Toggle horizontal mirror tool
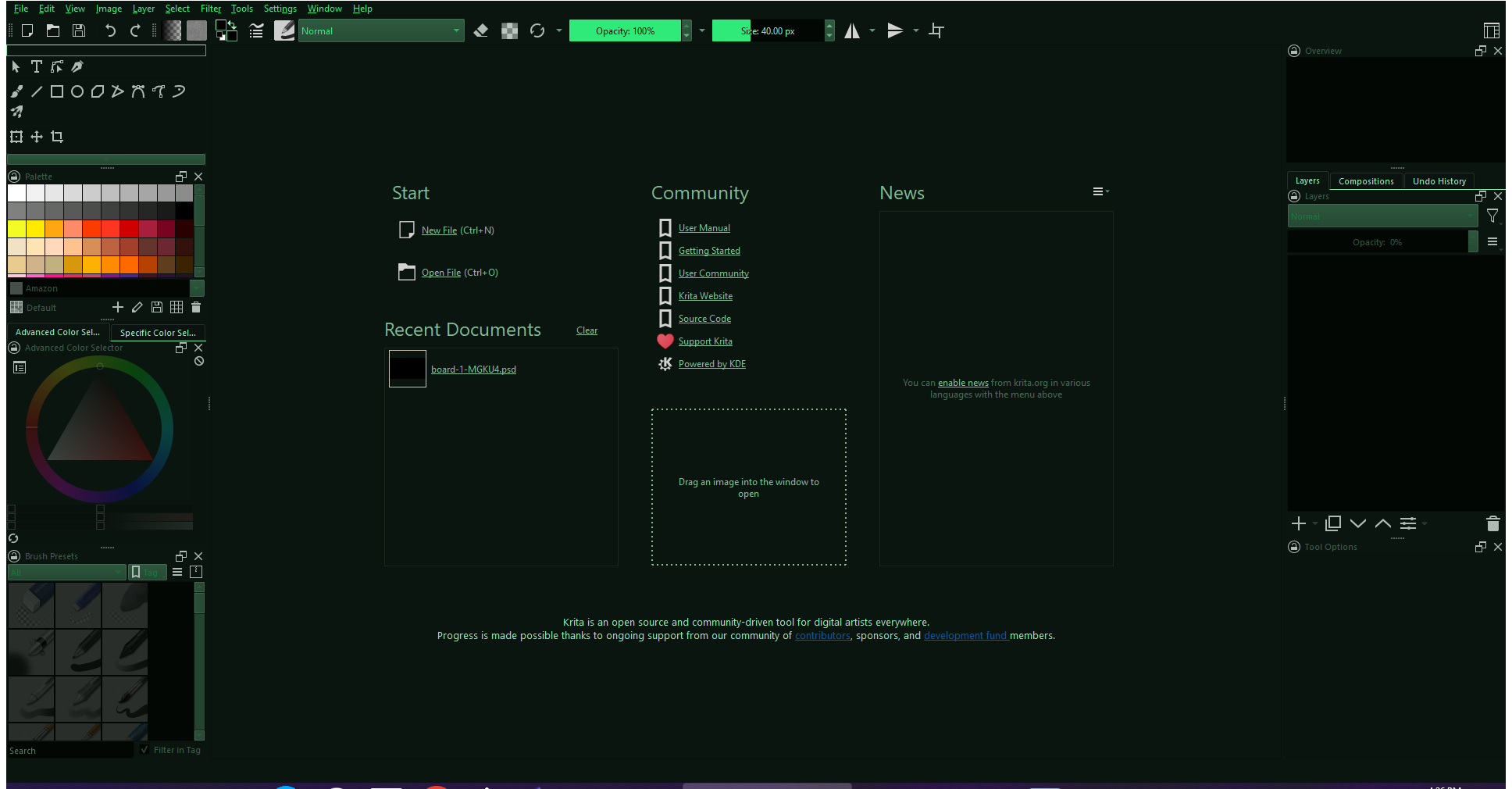This screenshot has height=789, width=1512. tap(852, 30)
